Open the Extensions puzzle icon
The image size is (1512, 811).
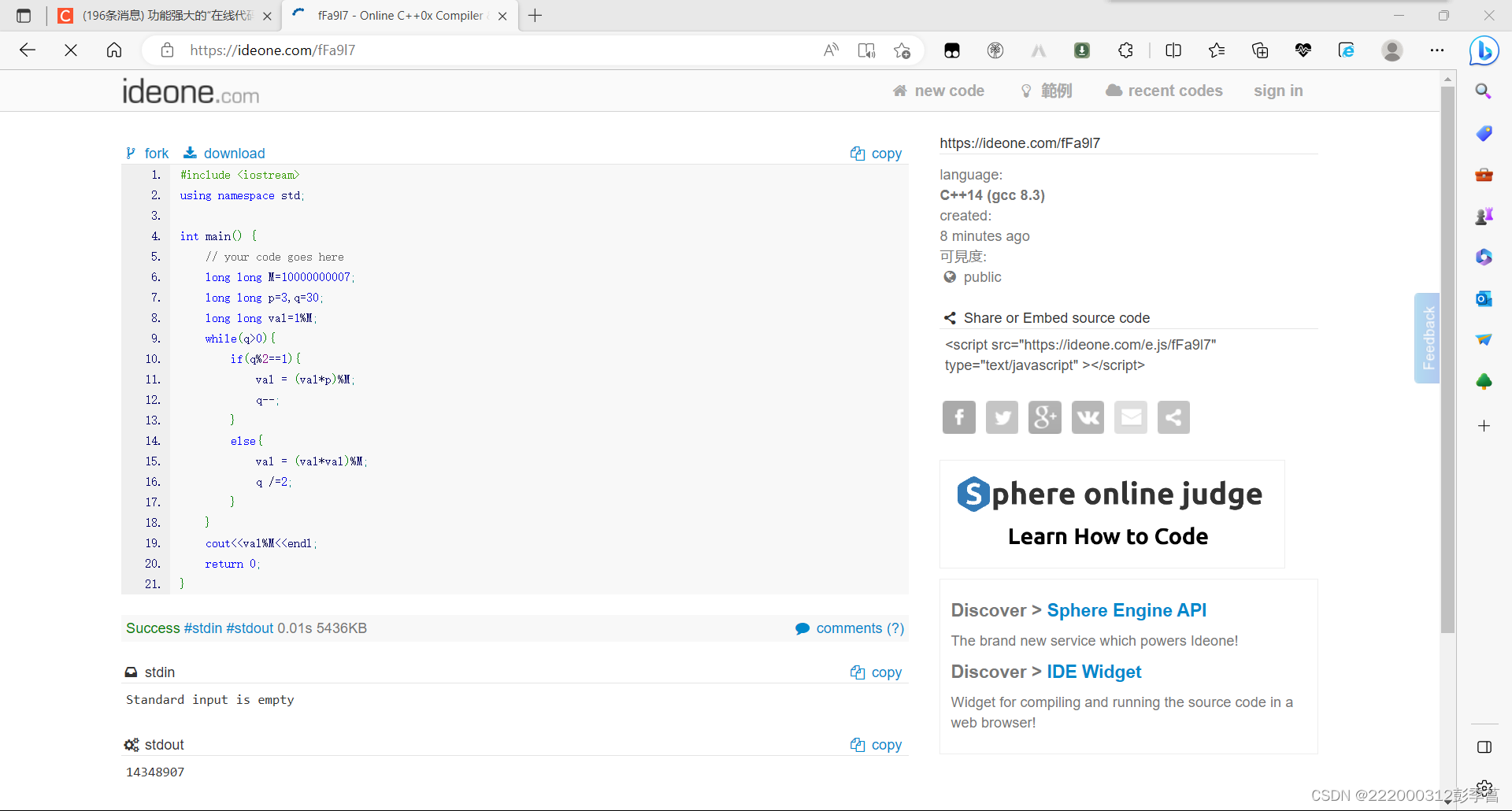(x=1126, y=50)
